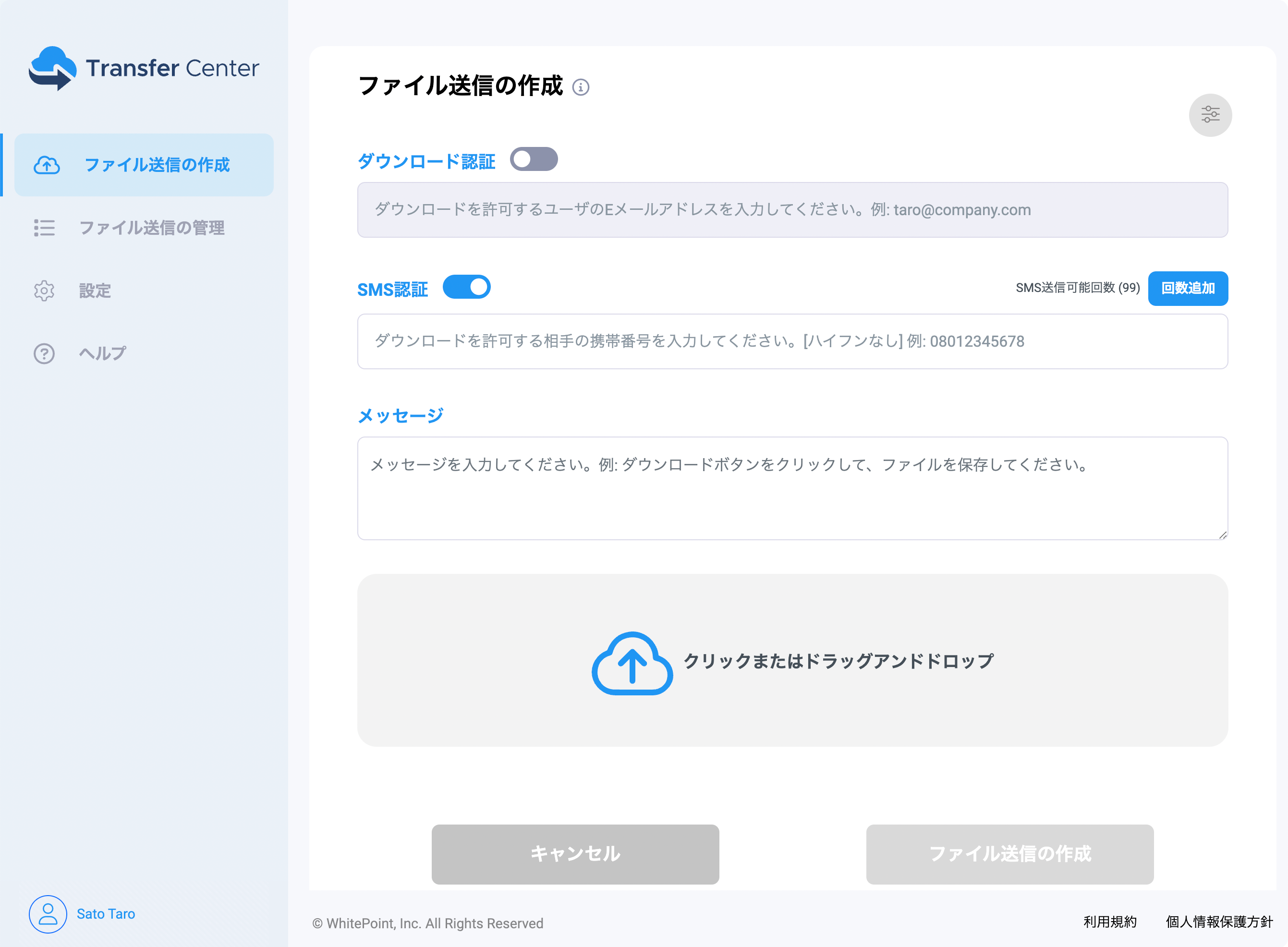Open the 設定 menu item
Screen dimensions: 1288x947
[x=95, y=291]
